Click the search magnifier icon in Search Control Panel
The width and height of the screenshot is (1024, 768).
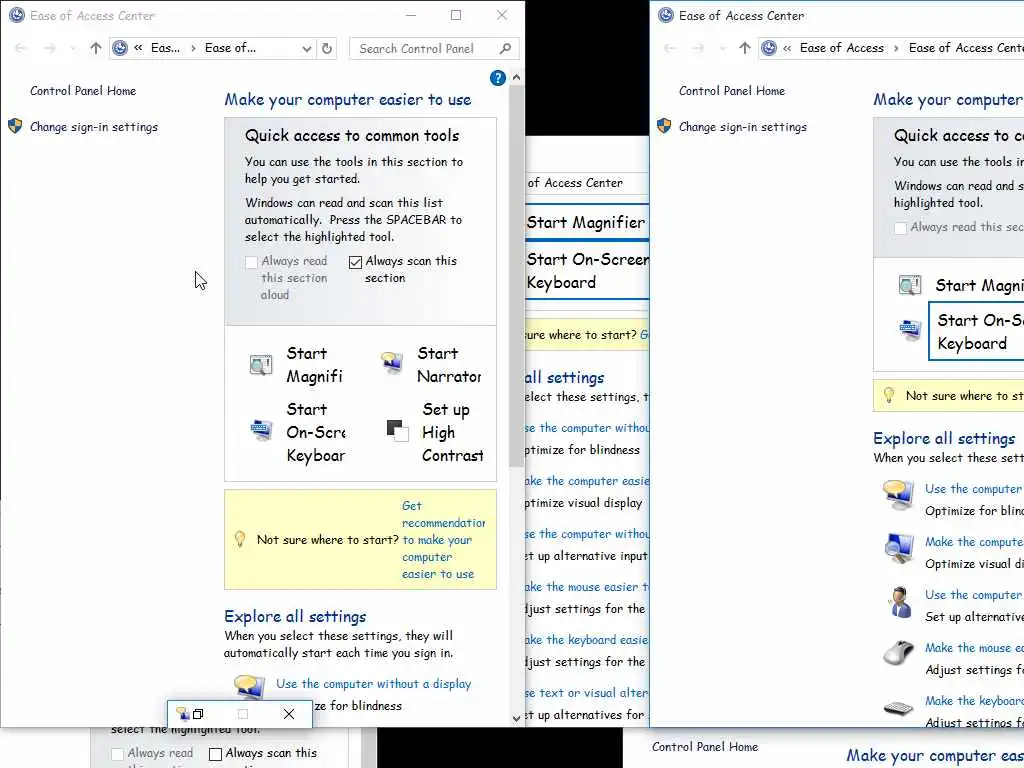505,48
